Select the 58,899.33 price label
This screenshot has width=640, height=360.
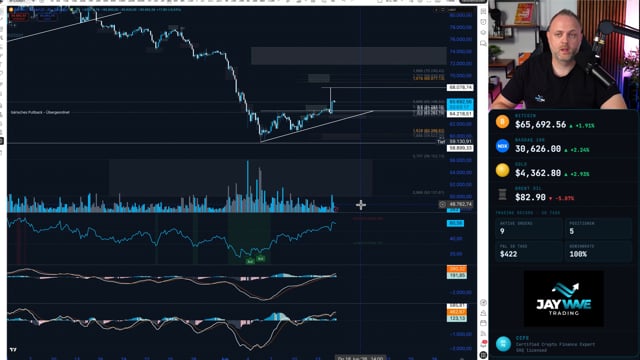click(x=460, y=148)
